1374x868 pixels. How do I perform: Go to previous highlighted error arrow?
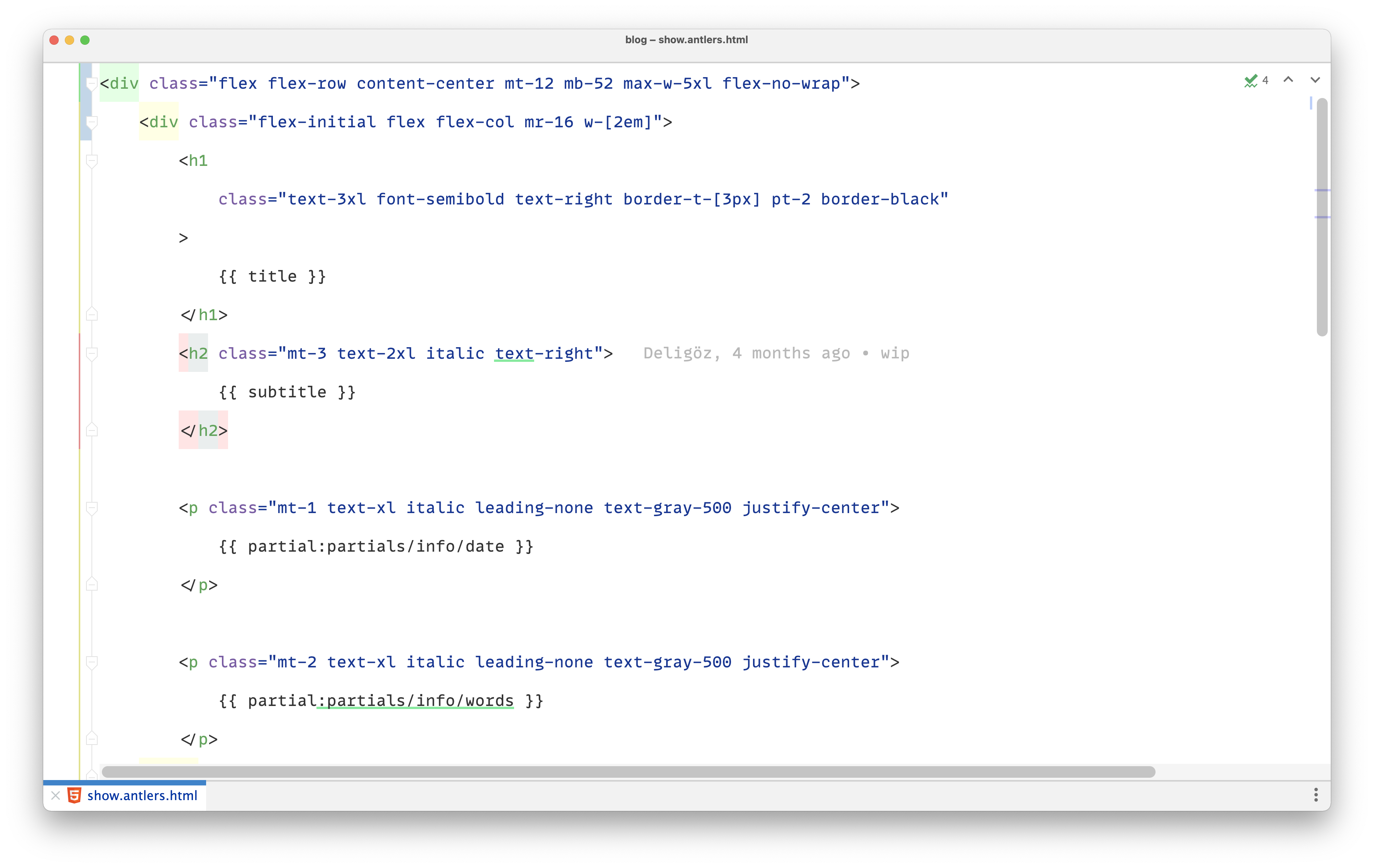pyautogui.click(x=1288, y=80)
